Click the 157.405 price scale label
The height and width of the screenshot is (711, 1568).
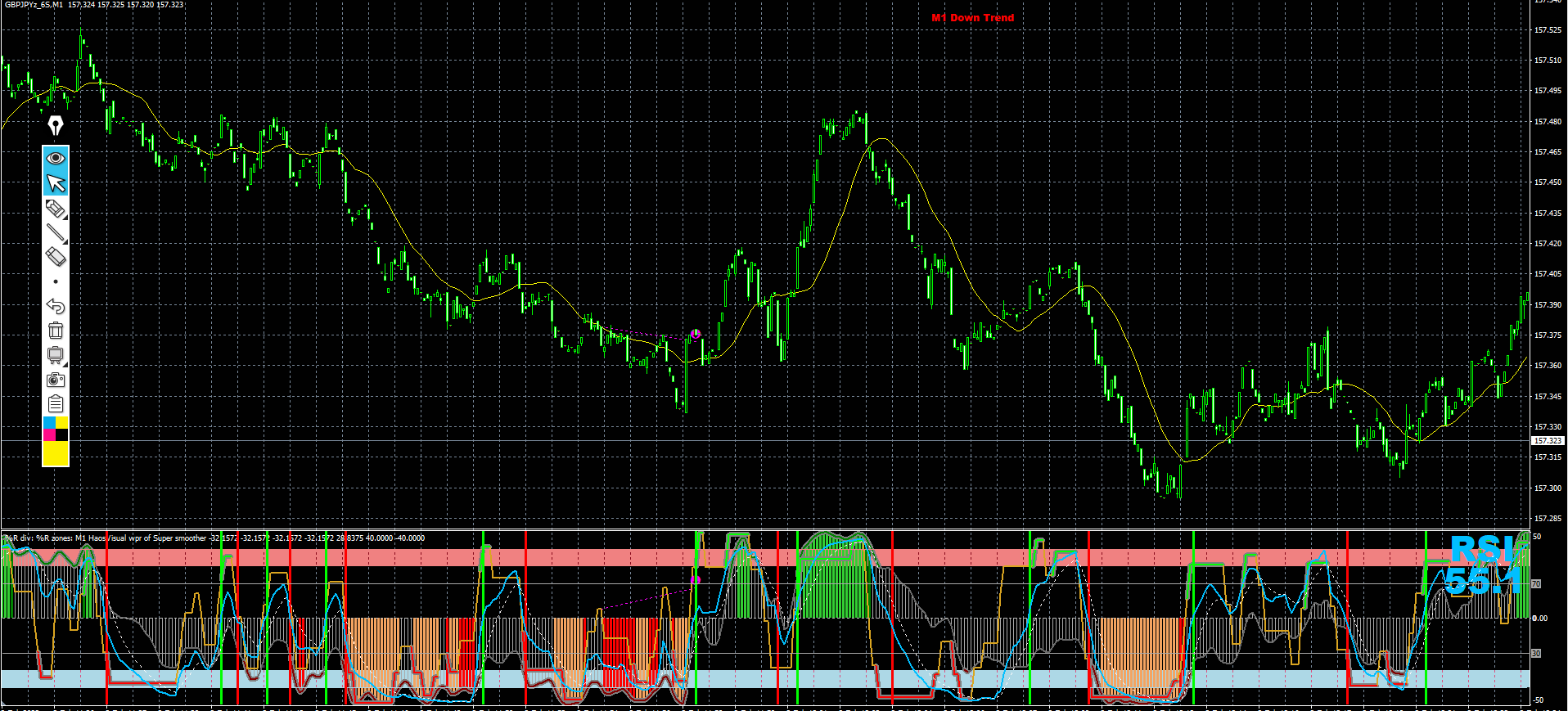1547,274
